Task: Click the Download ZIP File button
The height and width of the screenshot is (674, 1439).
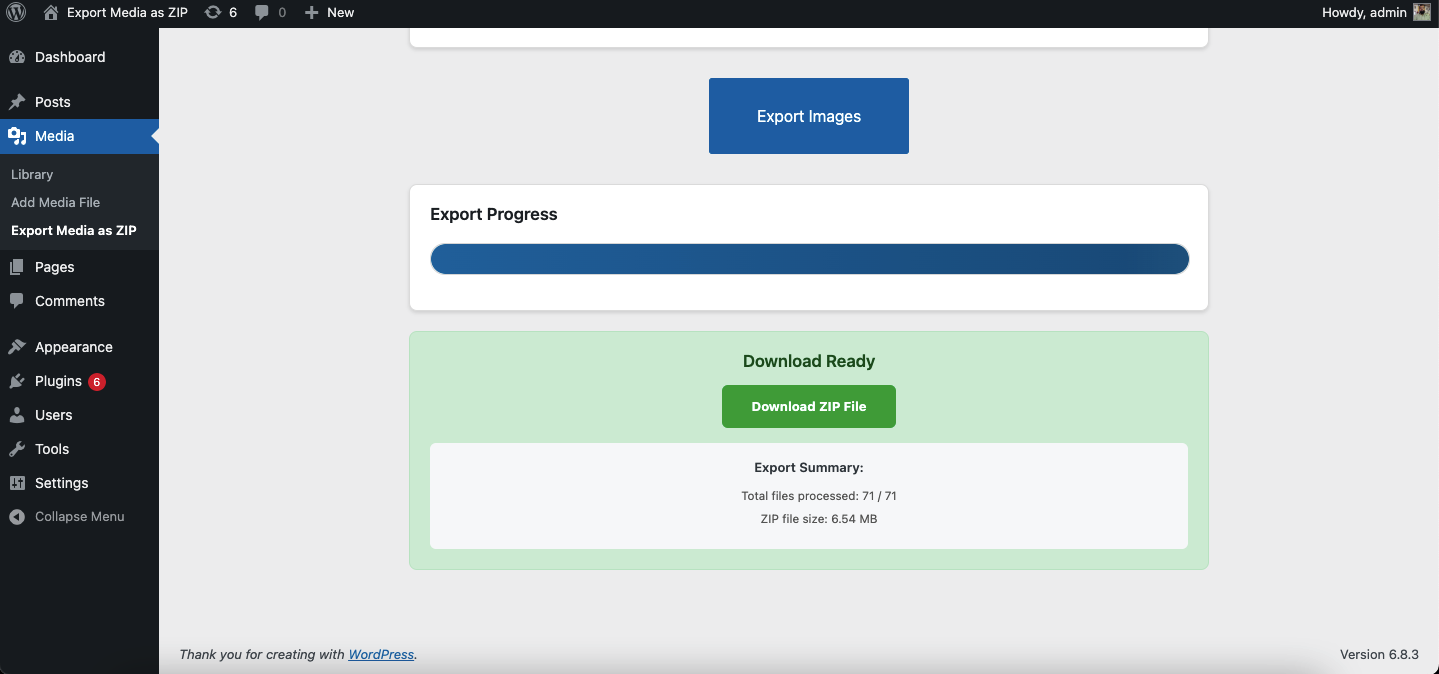Action: pos(808,406)
